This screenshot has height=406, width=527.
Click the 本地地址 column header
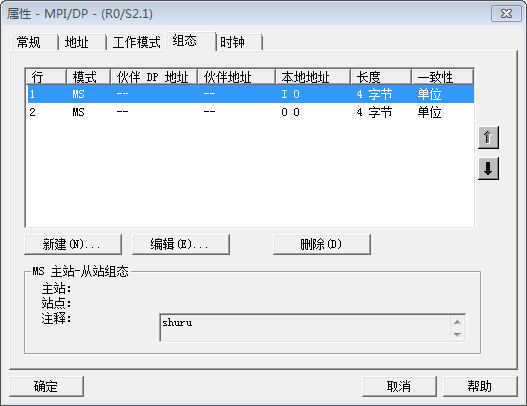click(313, 77)
